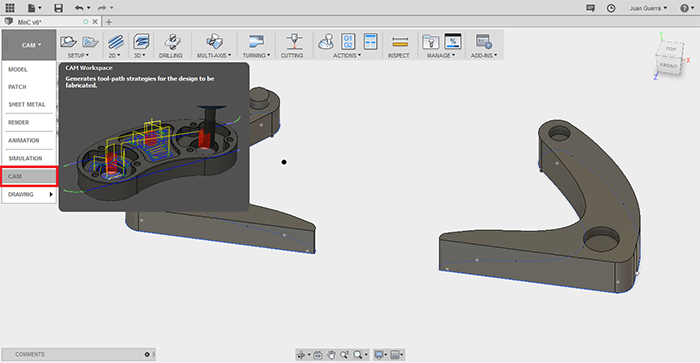Close the MnC v6 tab
Screen dimensions: 700x363
click(x=95, y=21)
